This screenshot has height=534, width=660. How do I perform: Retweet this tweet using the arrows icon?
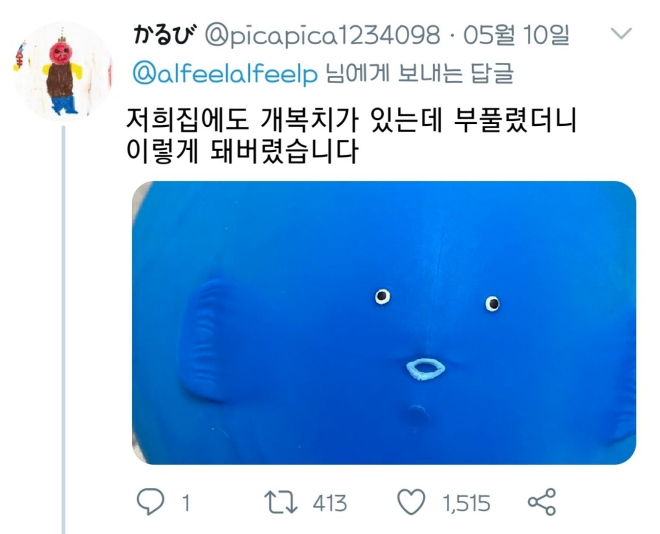coord(281,502)
